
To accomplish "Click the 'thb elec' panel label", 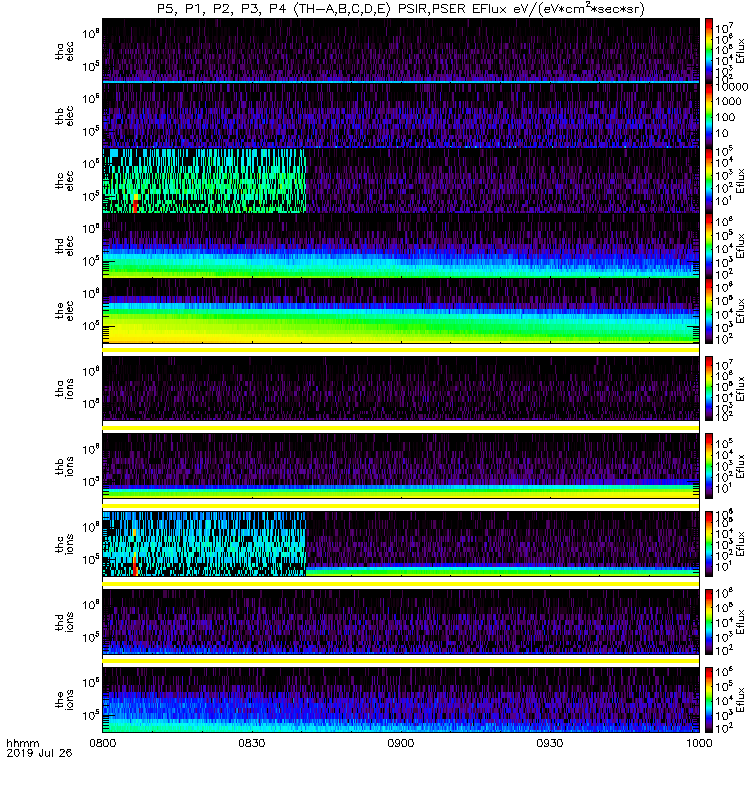I will pos(64,116).
